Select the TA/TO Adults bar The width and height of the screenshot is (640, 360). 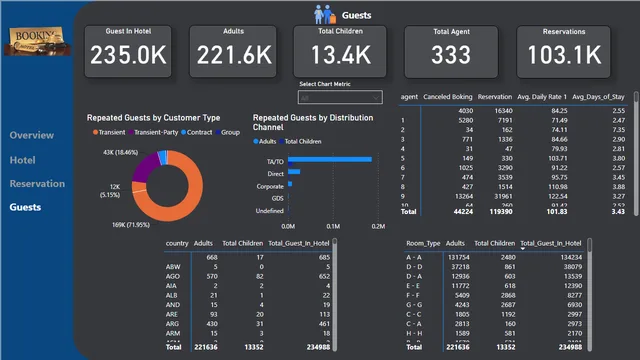(x=330, y=159)
